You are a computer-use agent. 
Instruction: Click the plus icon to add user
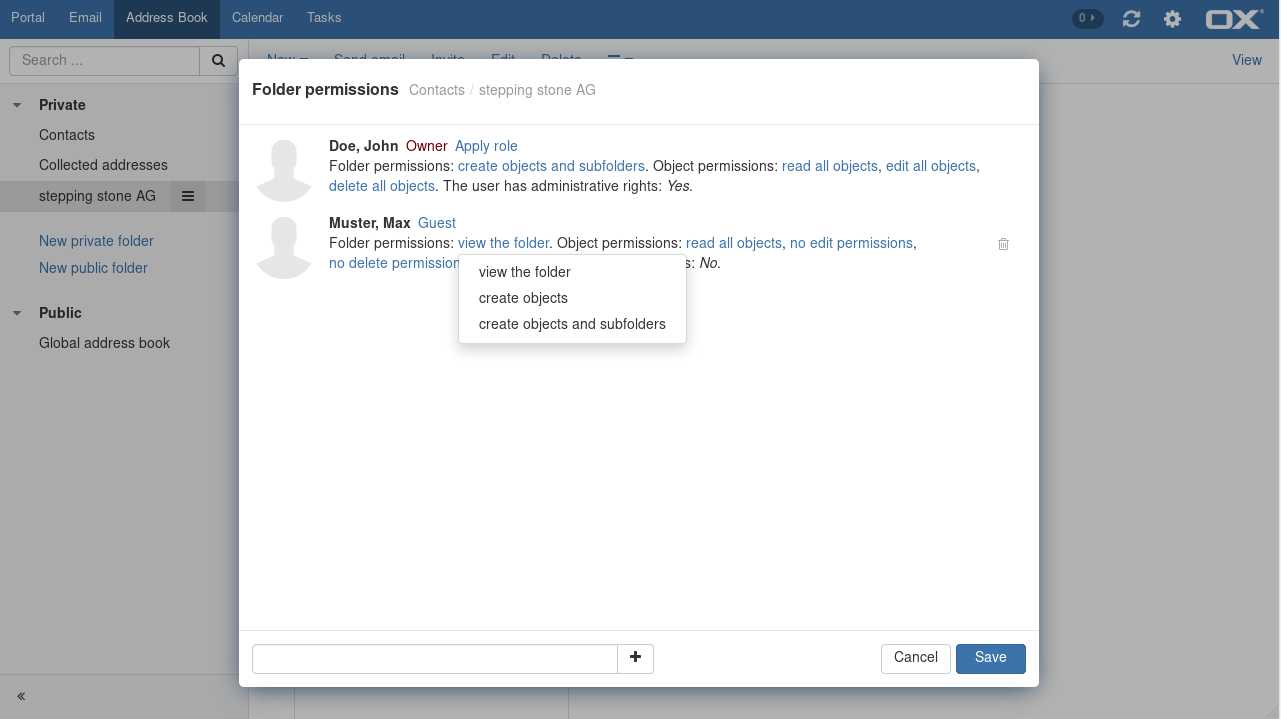(635, 658)
